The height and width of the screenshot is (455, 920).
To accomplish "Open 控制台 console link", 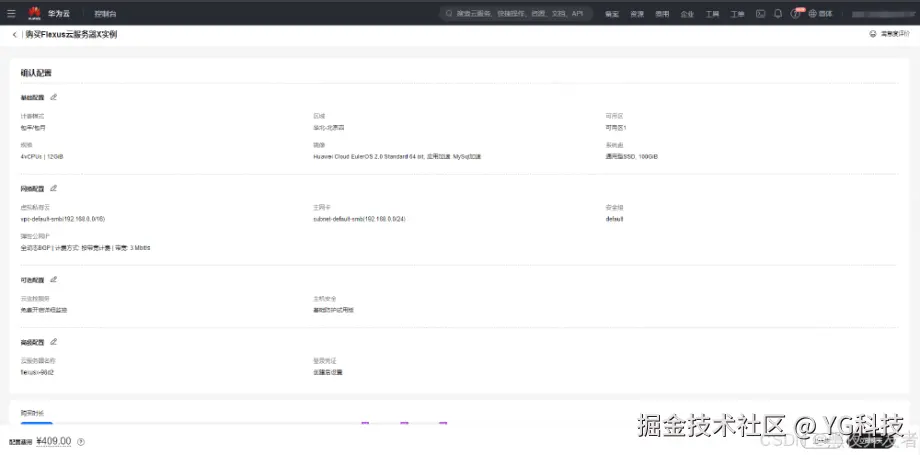I will point(106,14).
